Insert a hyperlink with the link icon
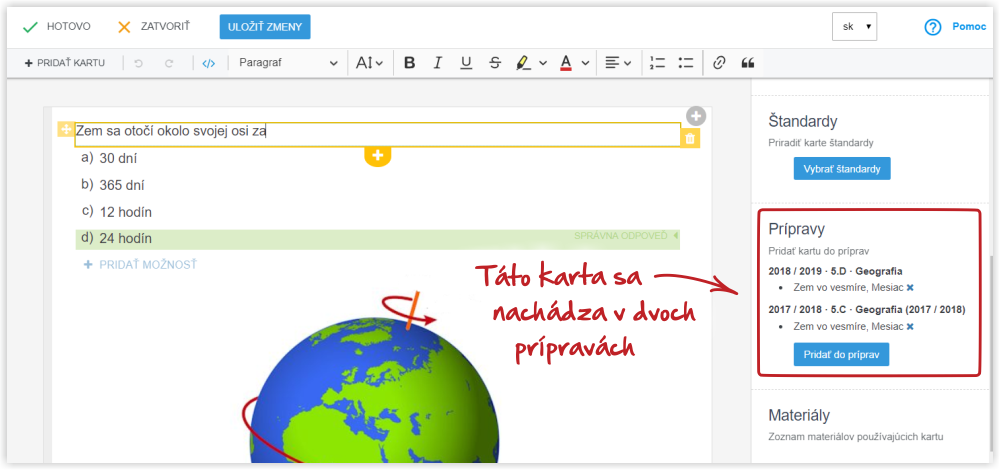 719,63
